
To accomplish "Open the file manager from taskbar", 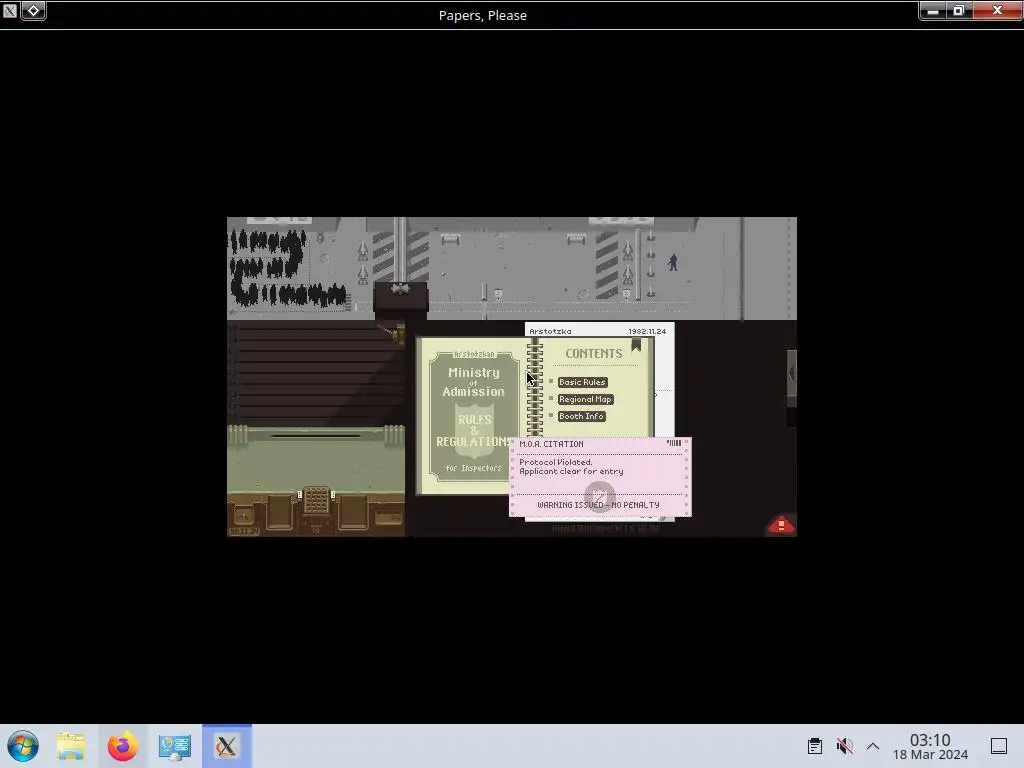I will point(71,746).
